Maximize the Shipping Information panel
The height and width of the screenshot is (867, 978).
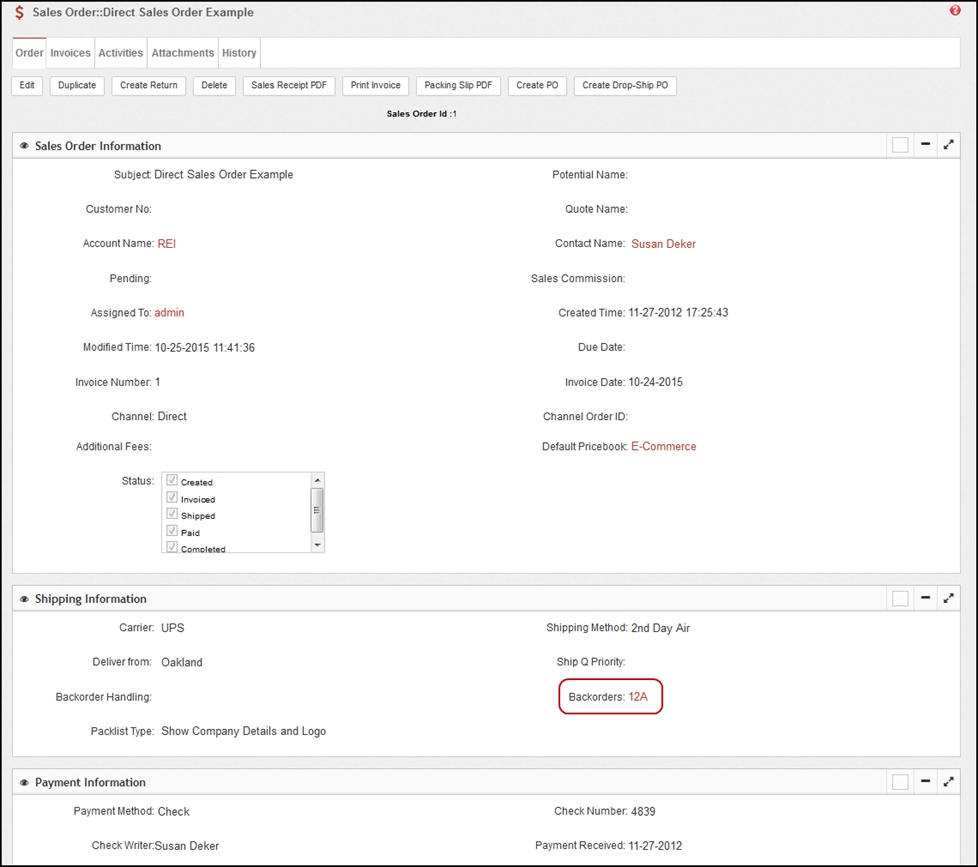(949, 598)
